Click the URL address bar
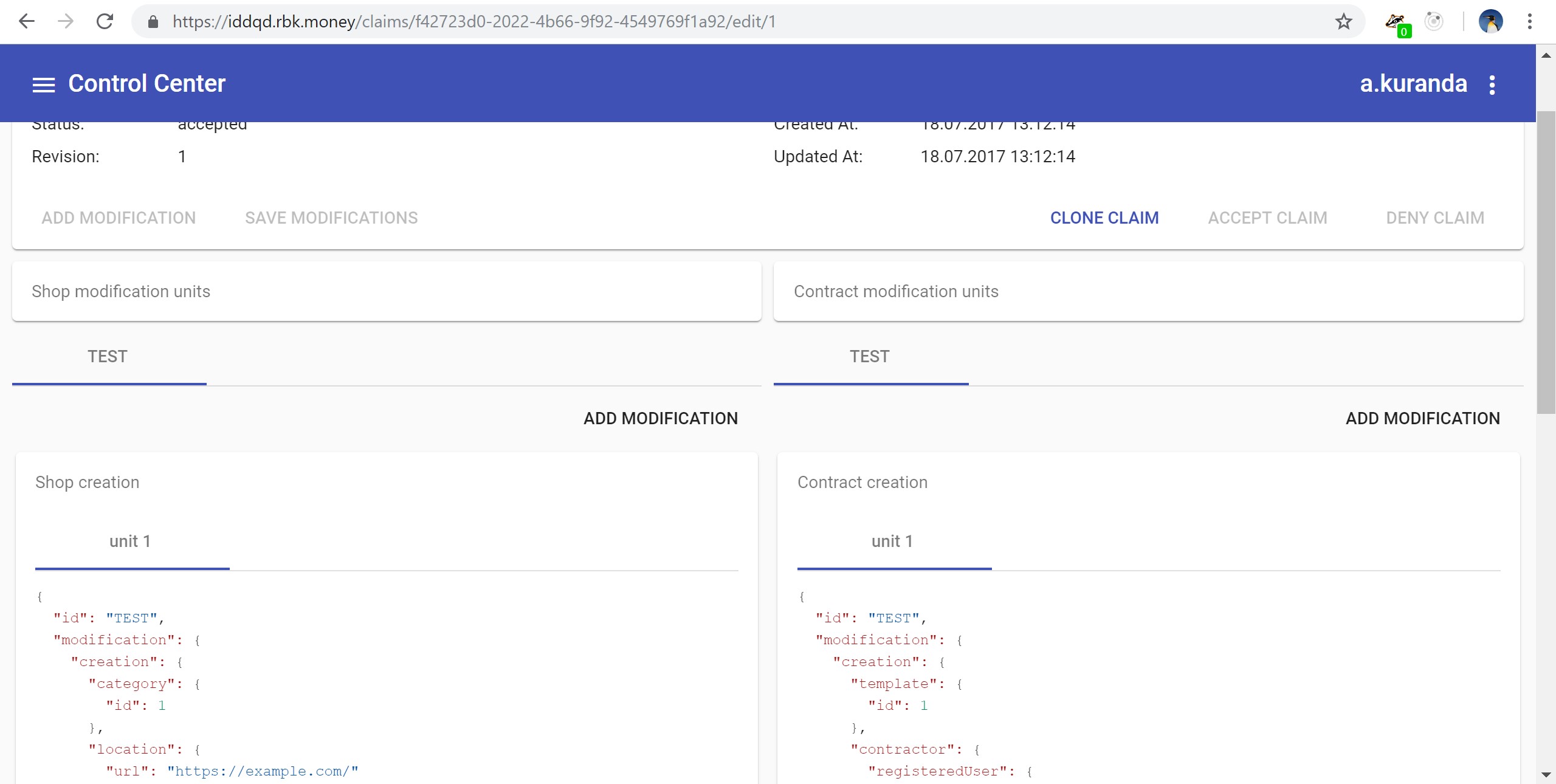 point(729,22)
